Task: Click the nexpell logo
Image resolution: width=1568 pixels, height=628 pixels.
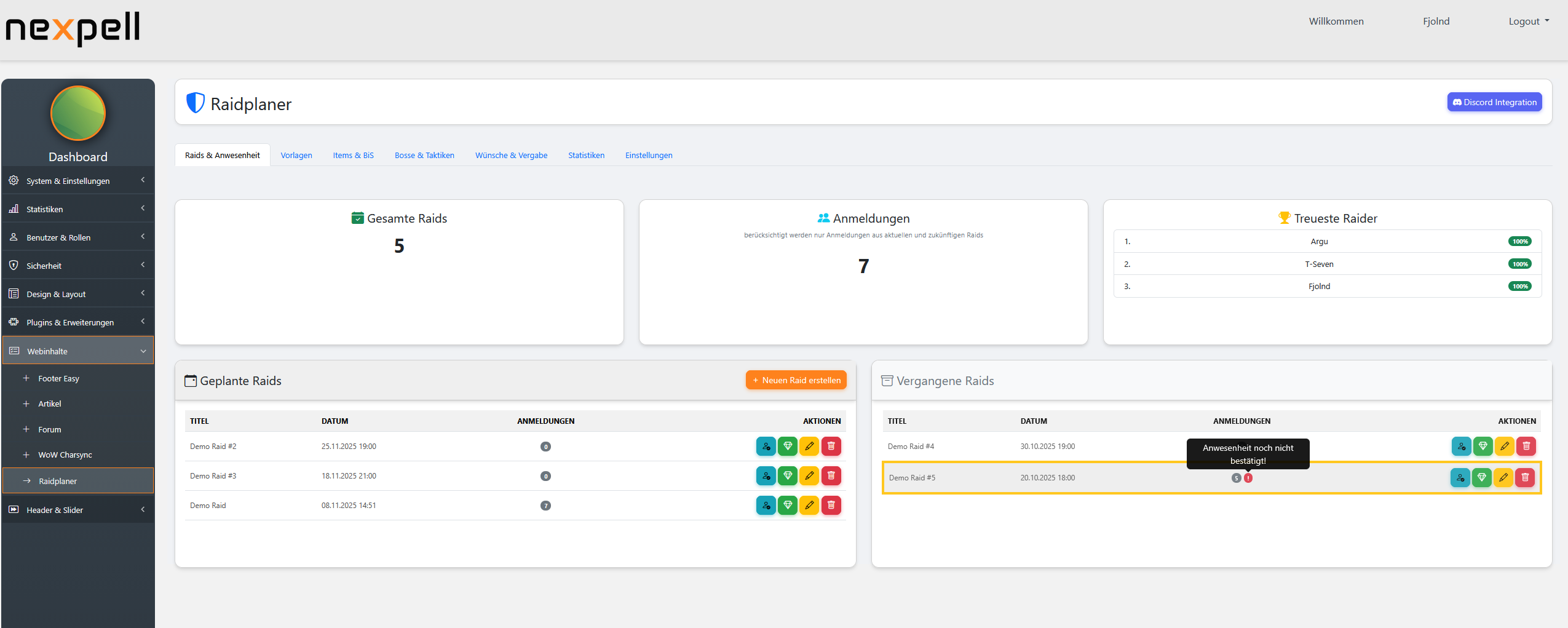Action: point(72,28)
